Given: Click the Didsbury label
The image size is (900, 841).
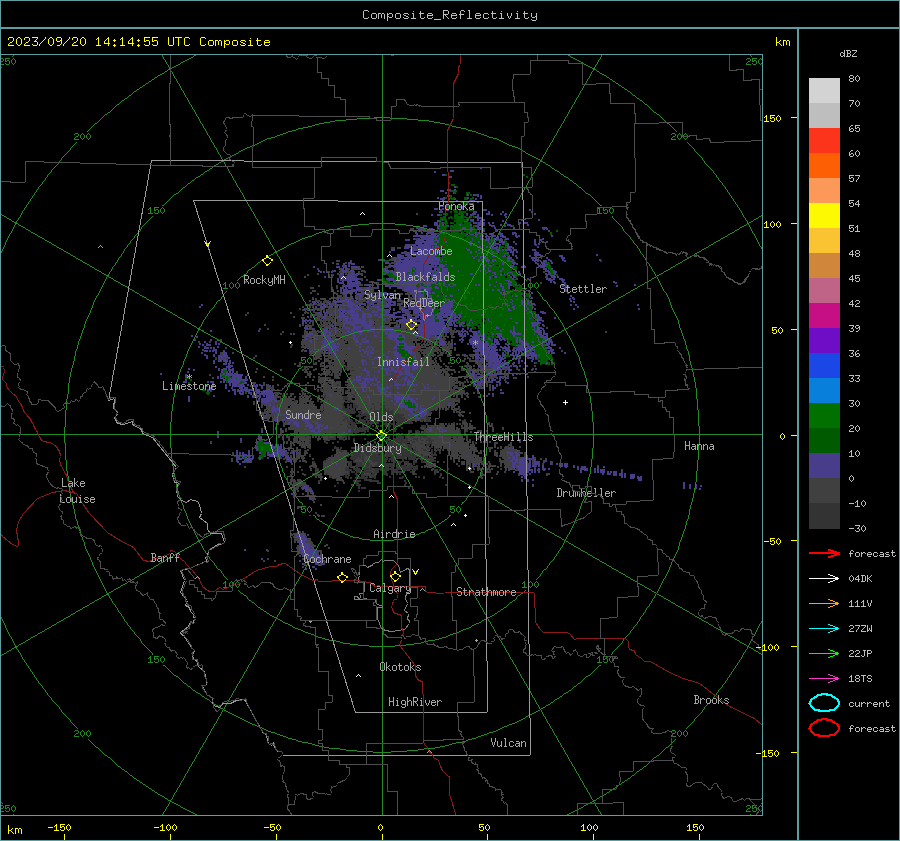Looking at the screenshot, I should click(377, 448).
